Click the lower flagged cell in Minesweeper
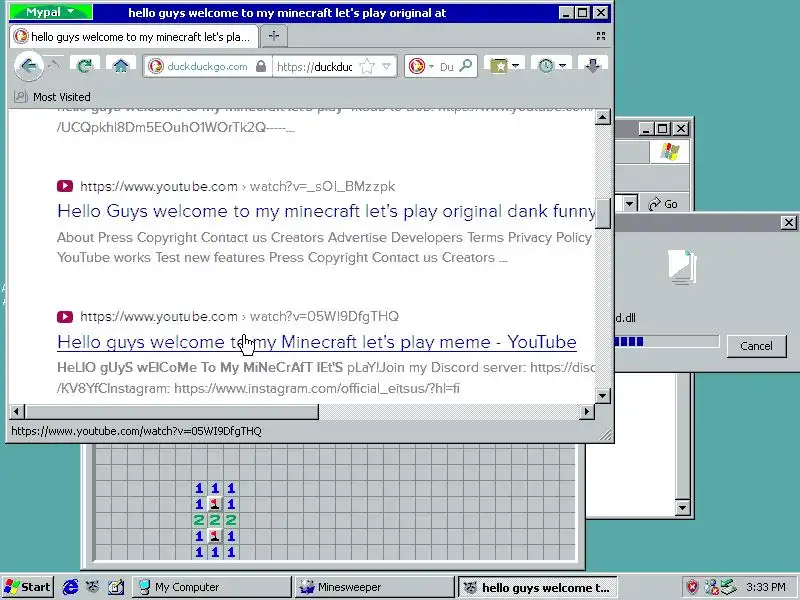This screenshot has height=600, width=800. click(x=215, y=536)
